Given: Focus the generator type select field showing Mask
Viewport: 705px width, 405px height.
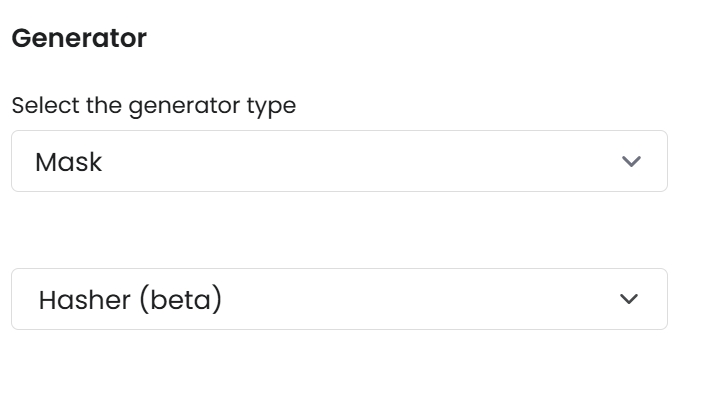Looking at the screenshot, I should click(339, 161).
